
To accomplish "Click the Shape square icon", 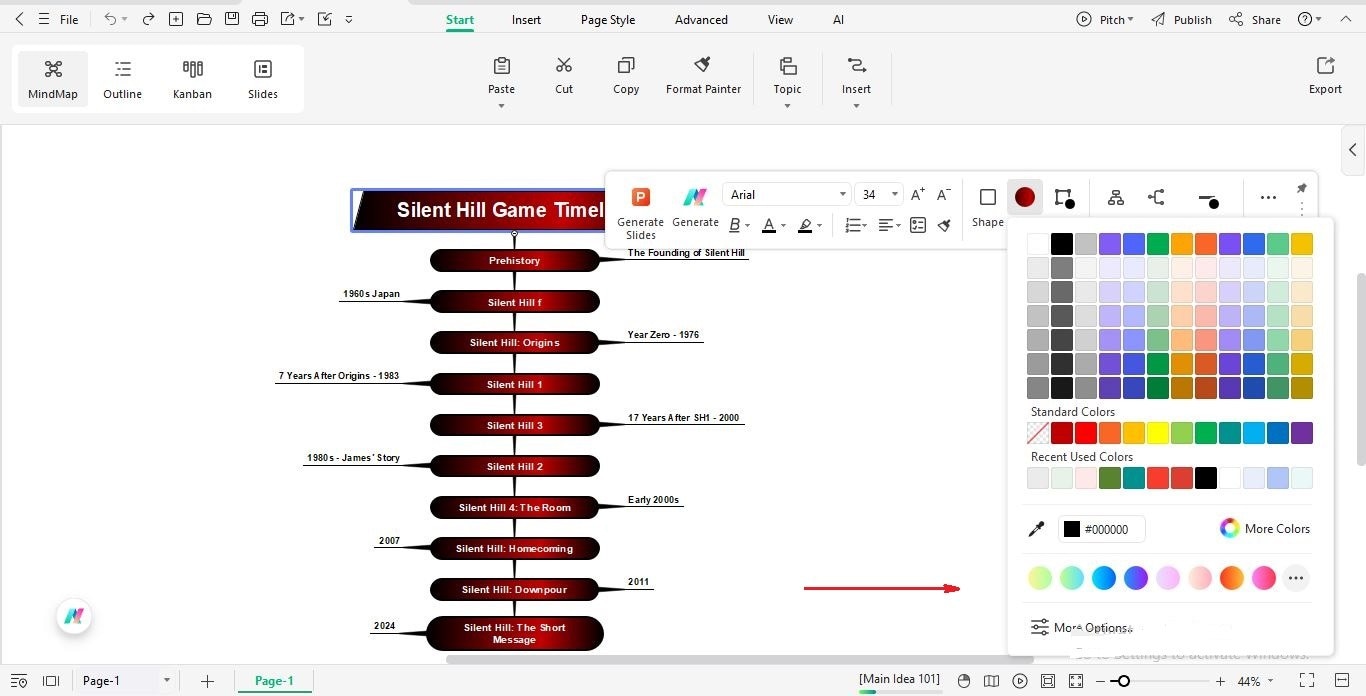I will (x=988, y=197).
